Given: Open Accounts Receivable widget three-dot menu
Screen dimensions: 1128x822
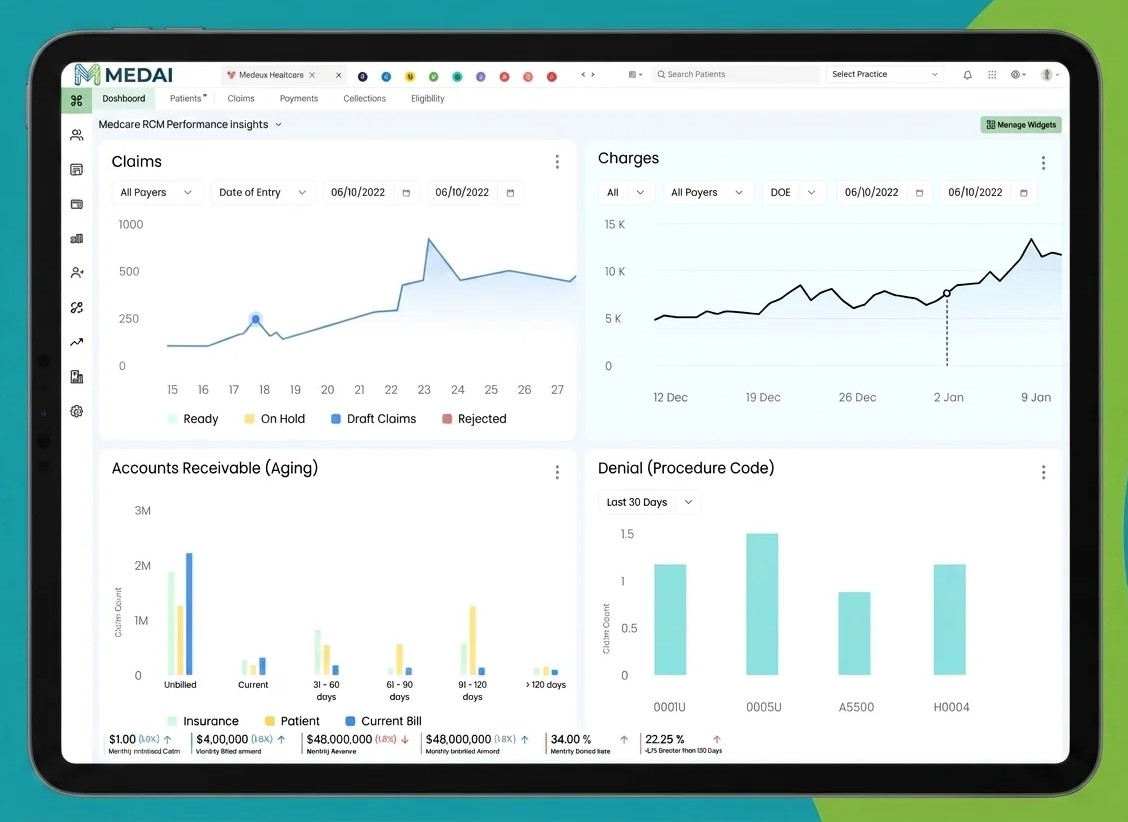Looking at the screenshot, I should coord(557,472).
